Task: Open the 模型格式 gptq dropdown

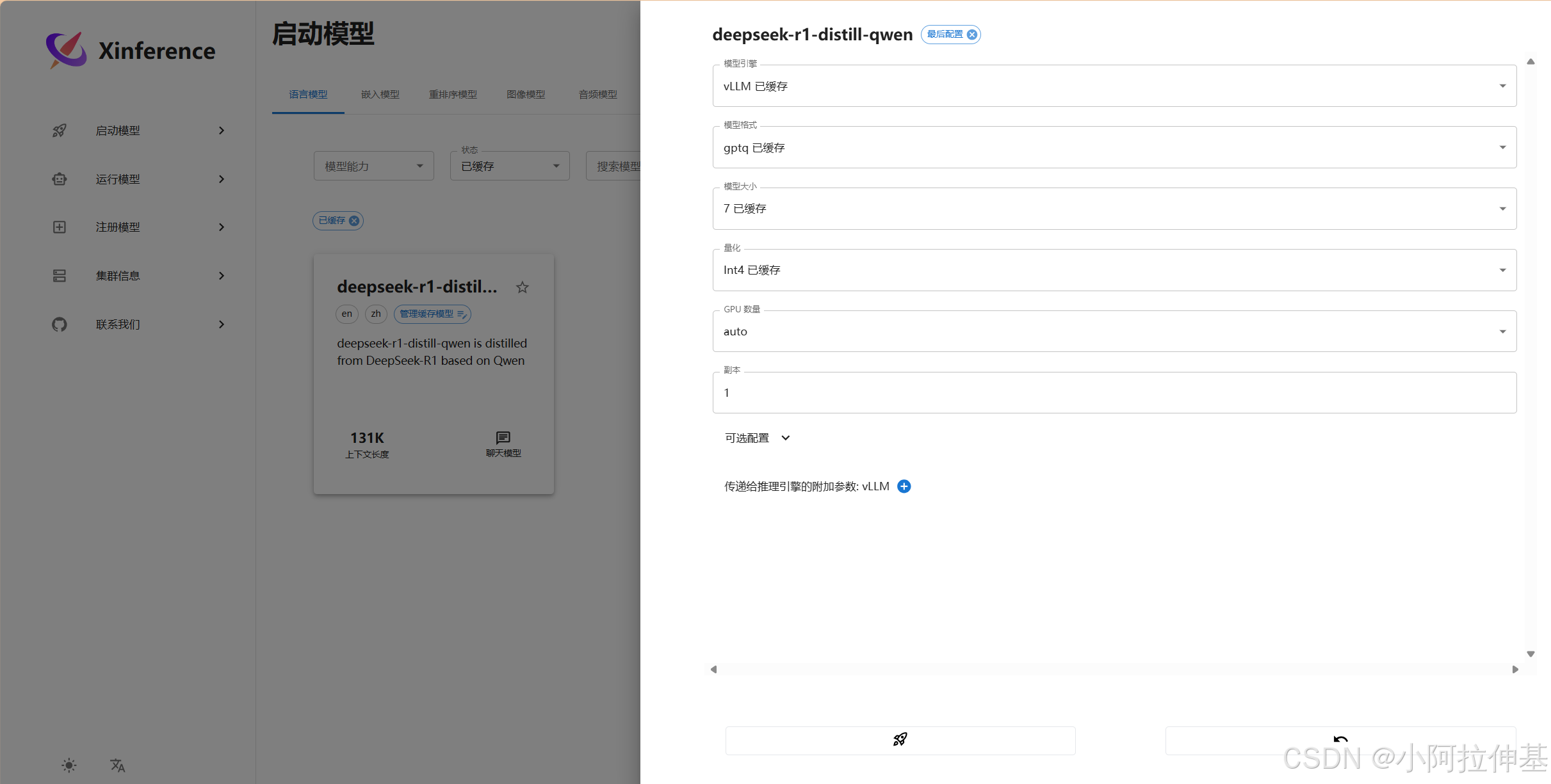Action: (x=1114, y=148)
